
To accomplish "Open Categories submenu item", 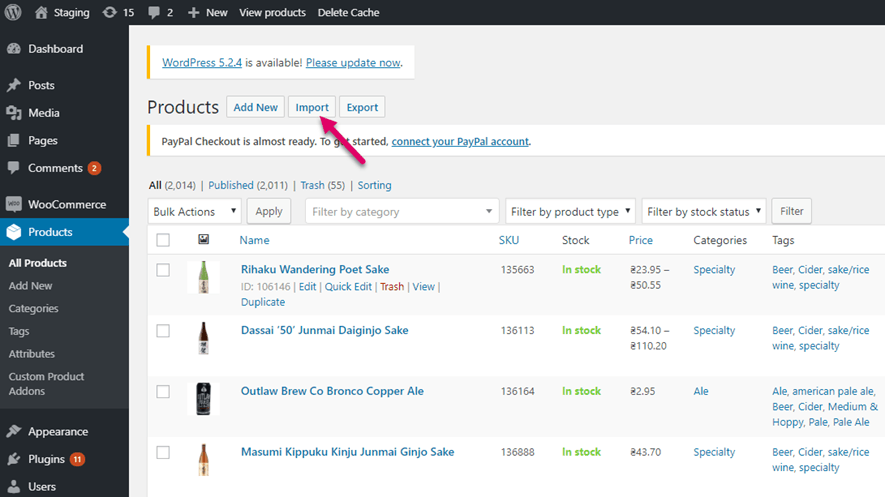I will point(33,309).
